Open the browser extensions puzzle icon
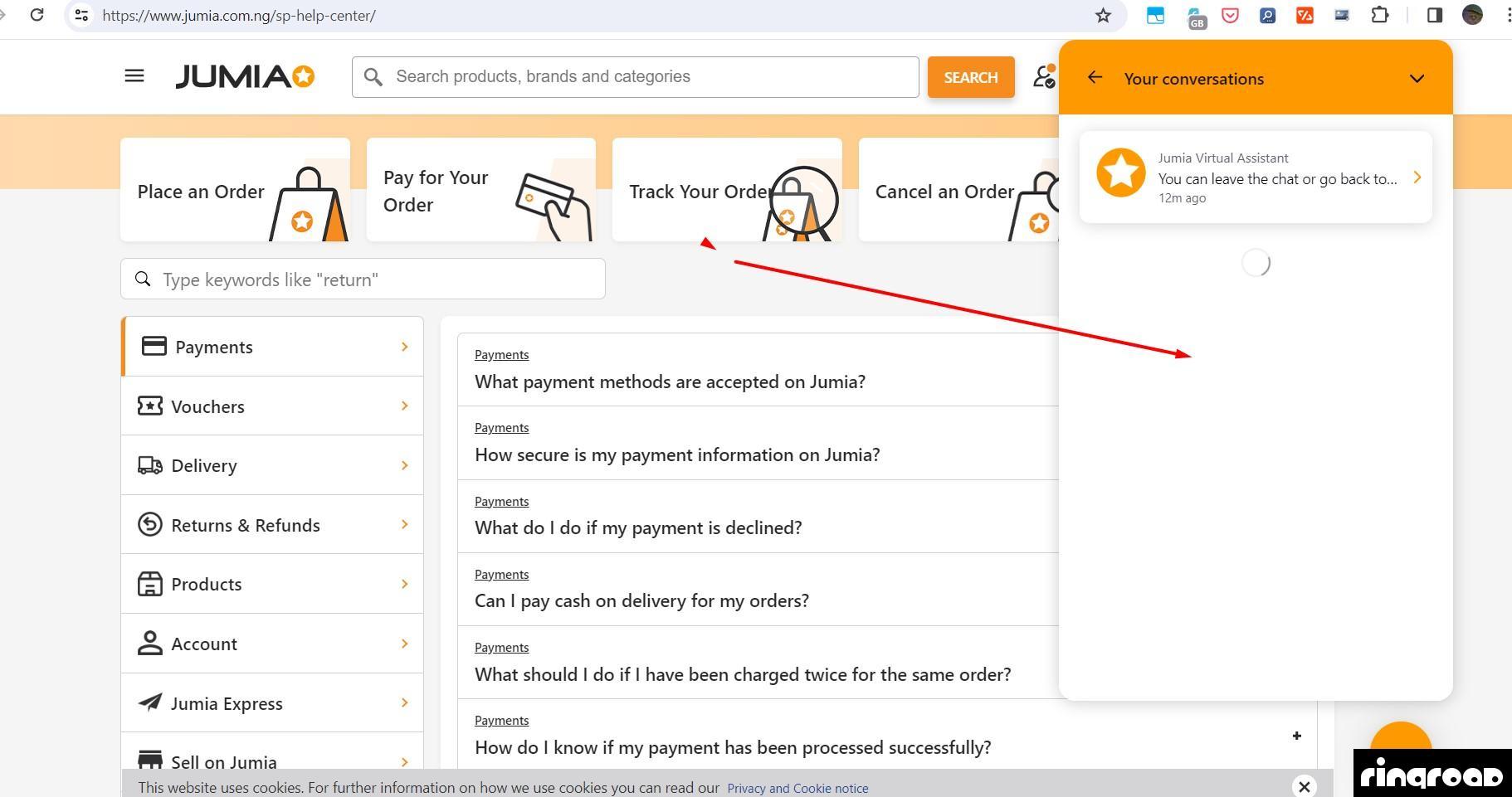The image size is (1512, 797). tap(1380, 16)
